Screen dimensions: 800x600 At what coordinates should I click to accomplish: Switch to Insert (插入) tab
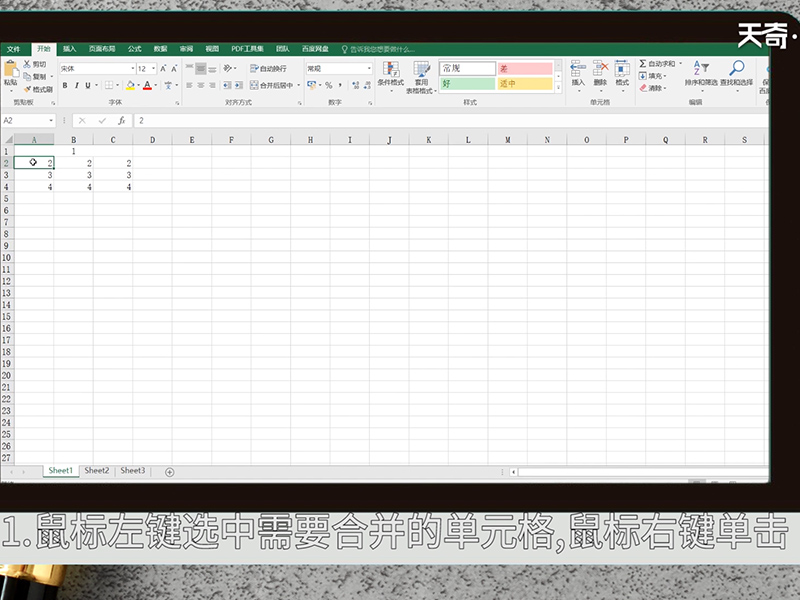click(x=69, y=49)
